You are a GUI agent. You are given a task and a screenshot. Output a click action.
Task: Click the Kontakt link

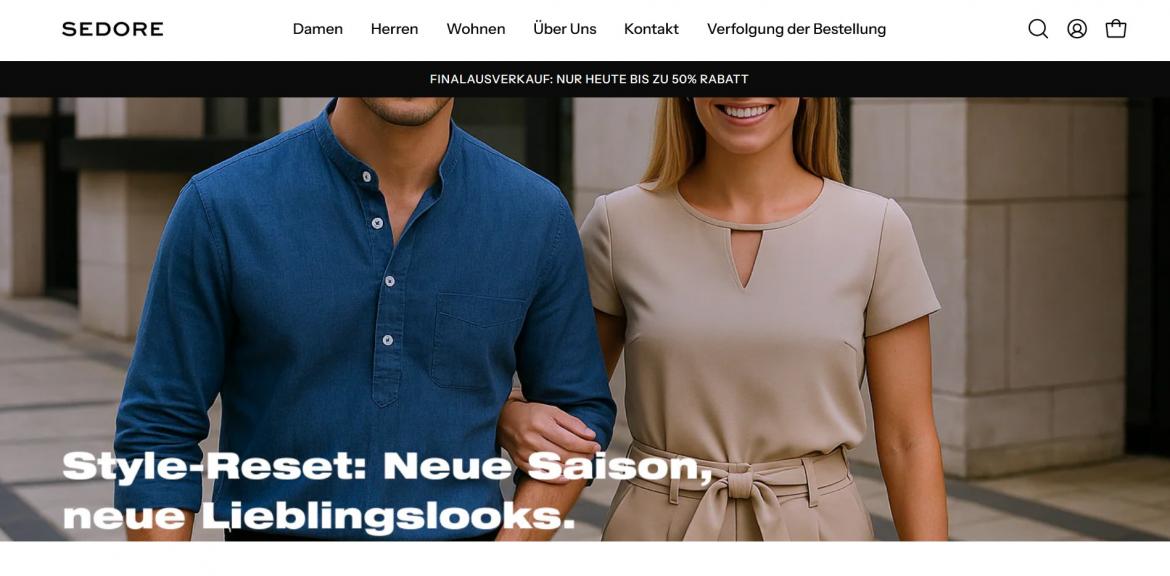[651, 29]
